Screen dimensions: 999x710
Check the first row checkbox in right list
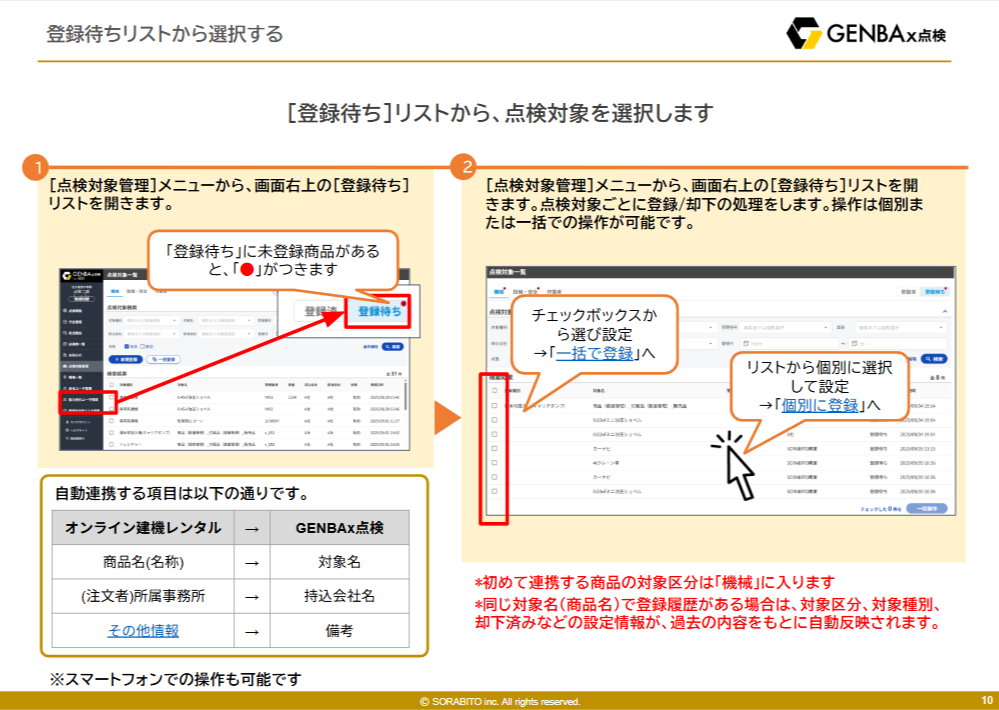pos(494,406)
